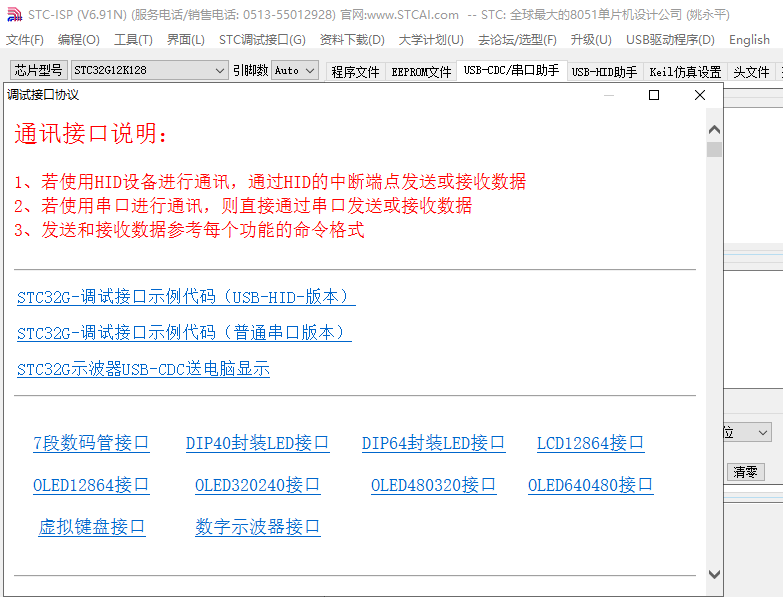Open the OLED480320接口 link
The height and width of the screenshot is (597, 783).
[x=433, y=485]
